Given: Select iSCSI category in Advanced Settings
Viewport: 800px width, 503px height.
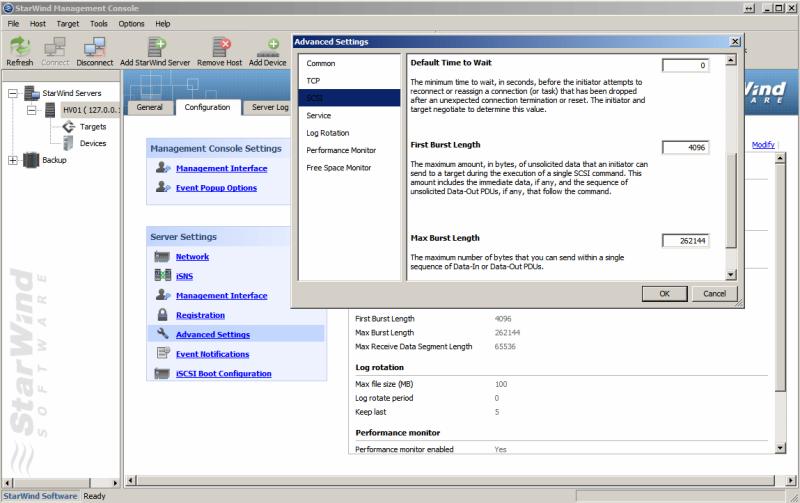Looking at the screenshot, I should pyautogui.click(x=349, y=97).
